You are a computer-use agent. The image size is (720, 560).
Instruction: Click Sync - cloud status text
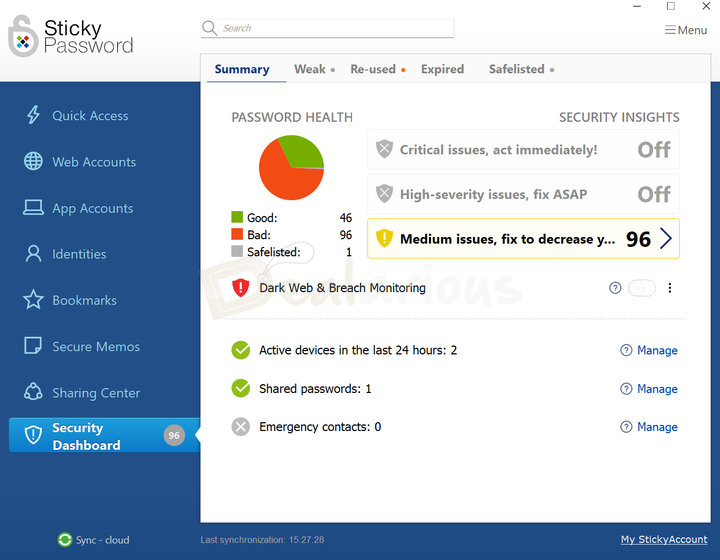pyautogui.click(x=102, y=540)
